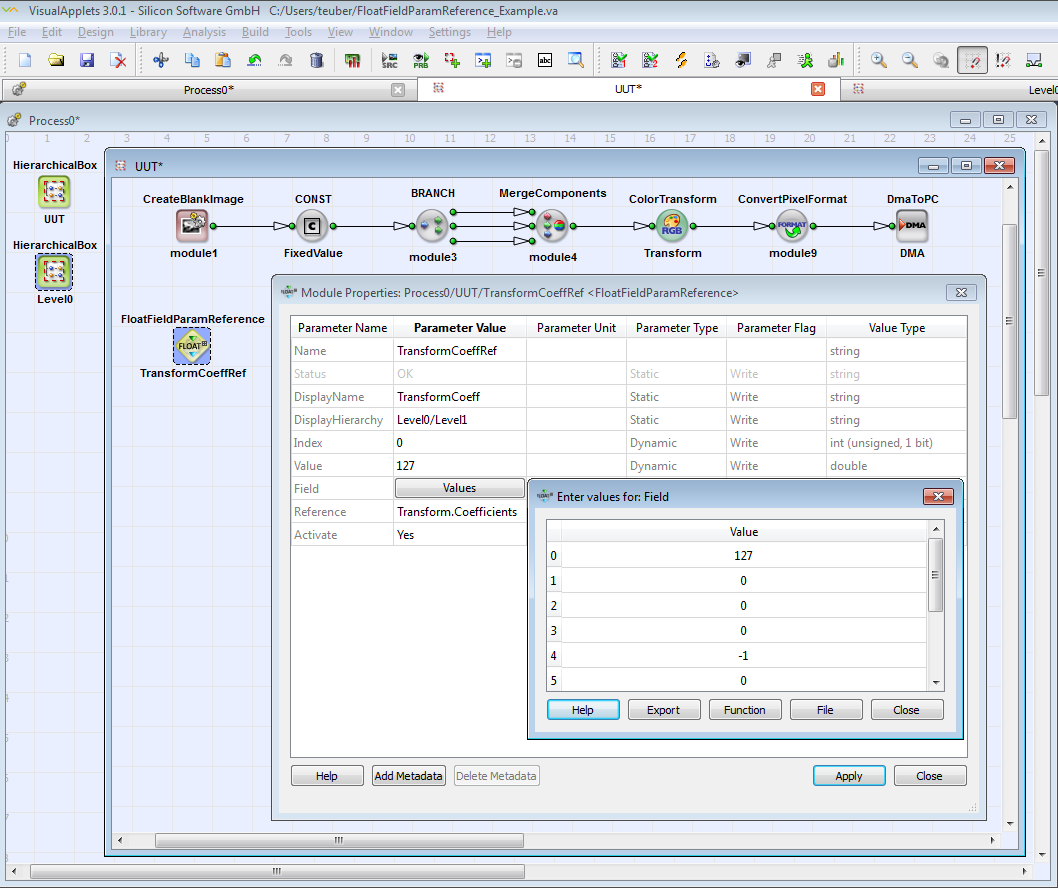Click the Export button in Field dialog

click(663, 710)
